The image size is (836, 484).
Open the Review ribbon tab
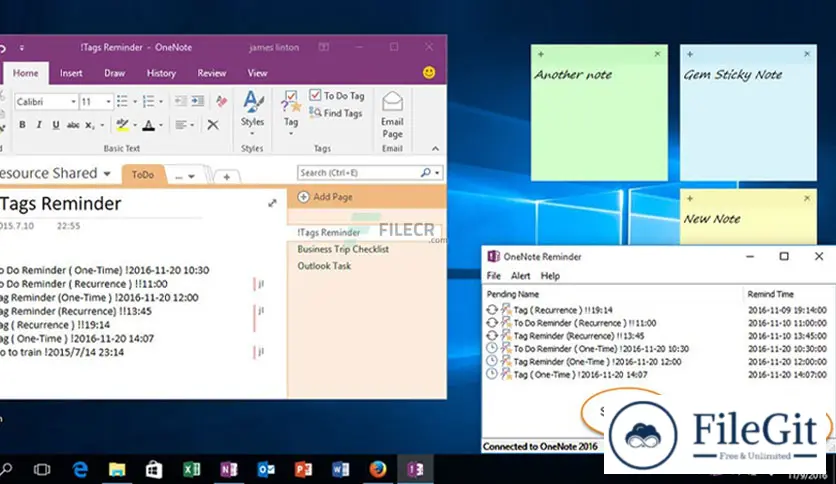(212, 73)
